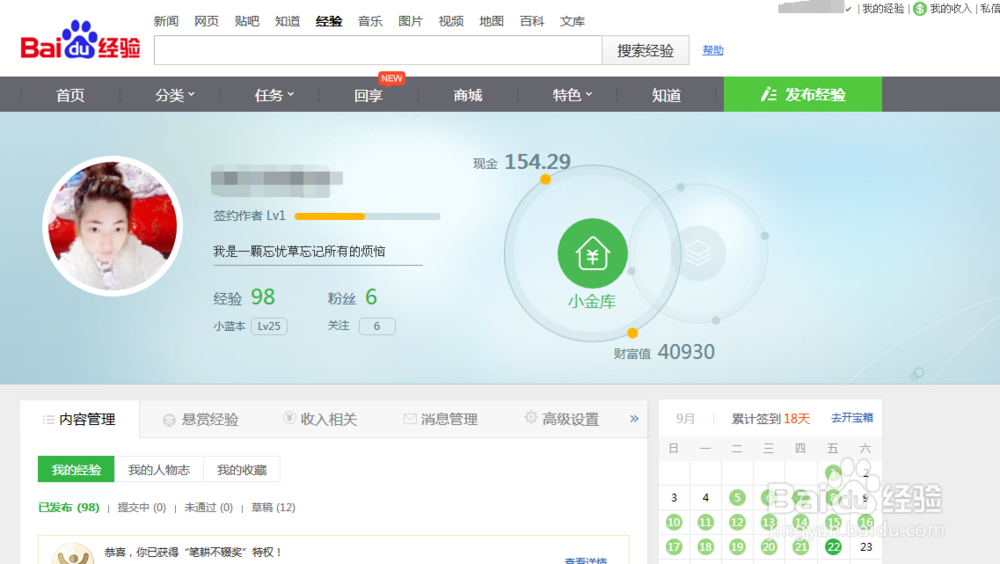Select calendar day 10
Screen dimensions: 1000x564
tap(673, 523)
